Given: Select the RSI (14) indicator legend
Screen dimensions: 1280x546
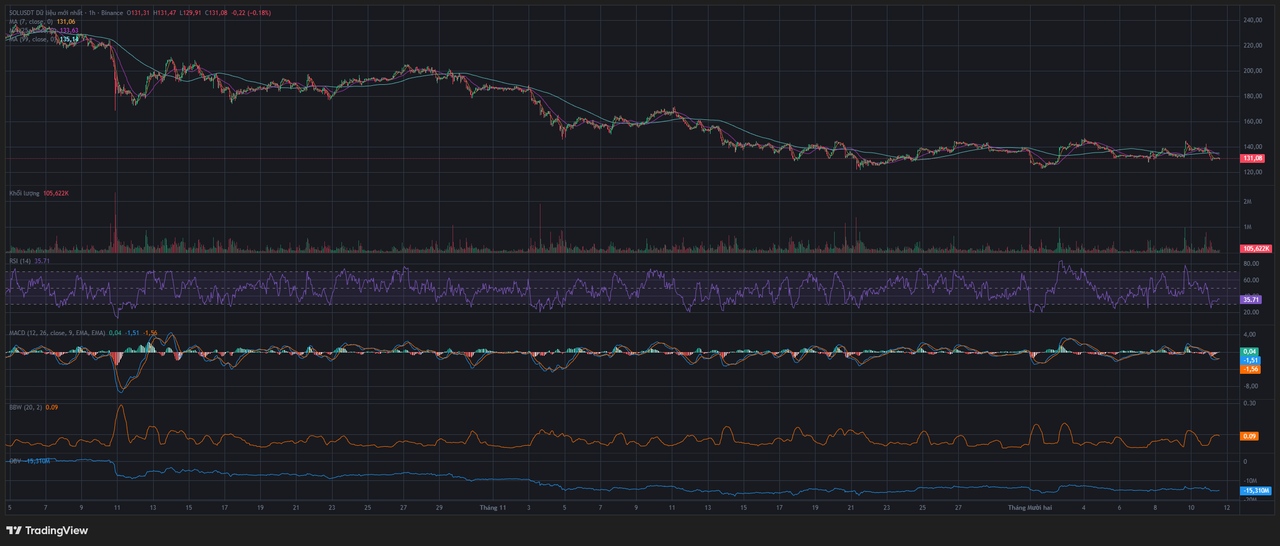Looking at the screenshot, I should pos(20,260).
